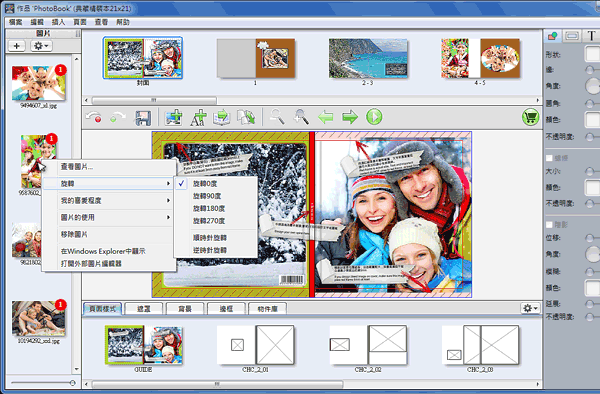Screen dimensions: 600x394
Task: Select the CHC_2_03 layout template
Action: pyautogui.click(x=480, y=345)
